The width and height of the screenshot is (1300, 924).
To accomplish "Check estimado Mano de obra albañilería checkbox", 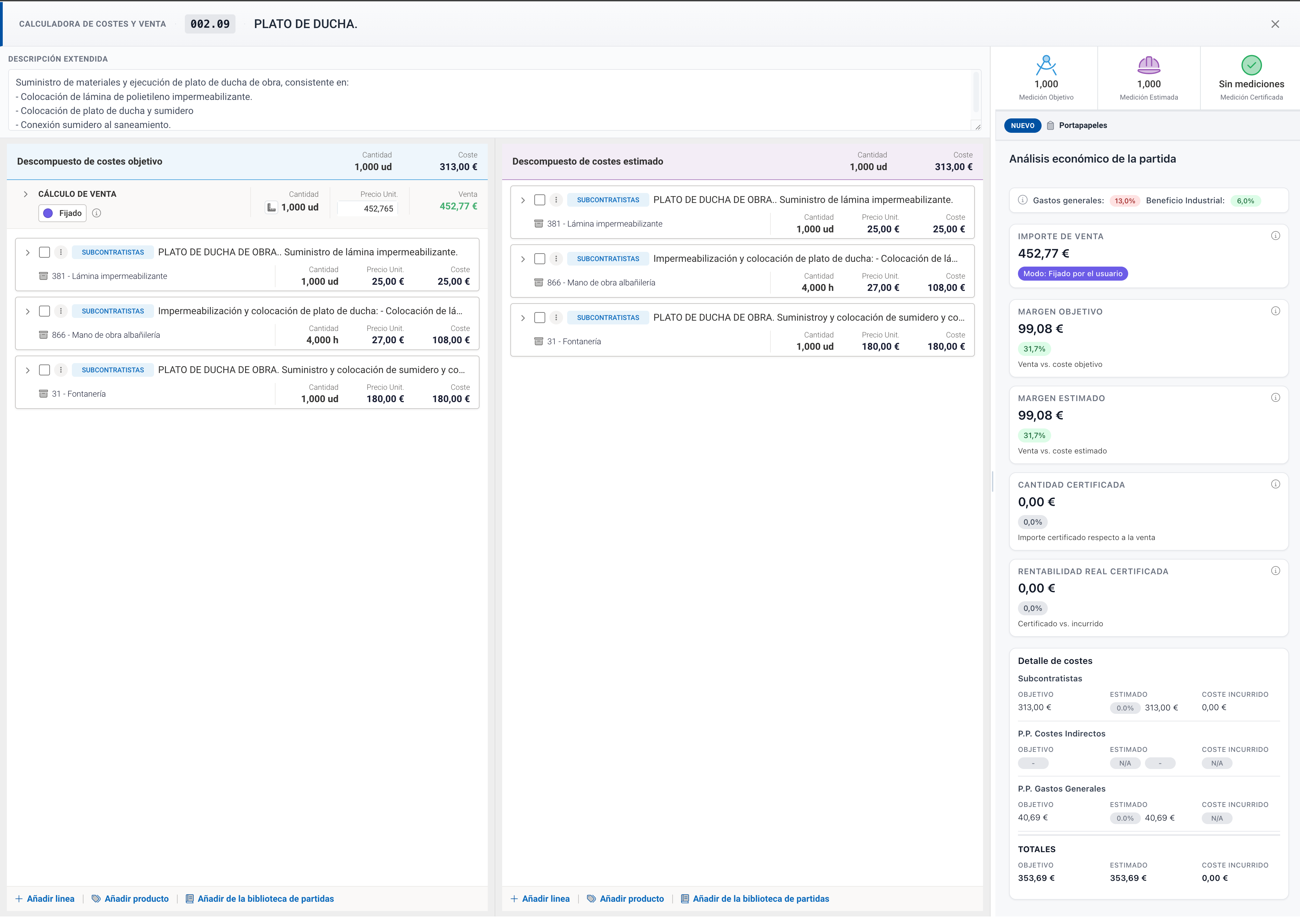I will (539, 259).
